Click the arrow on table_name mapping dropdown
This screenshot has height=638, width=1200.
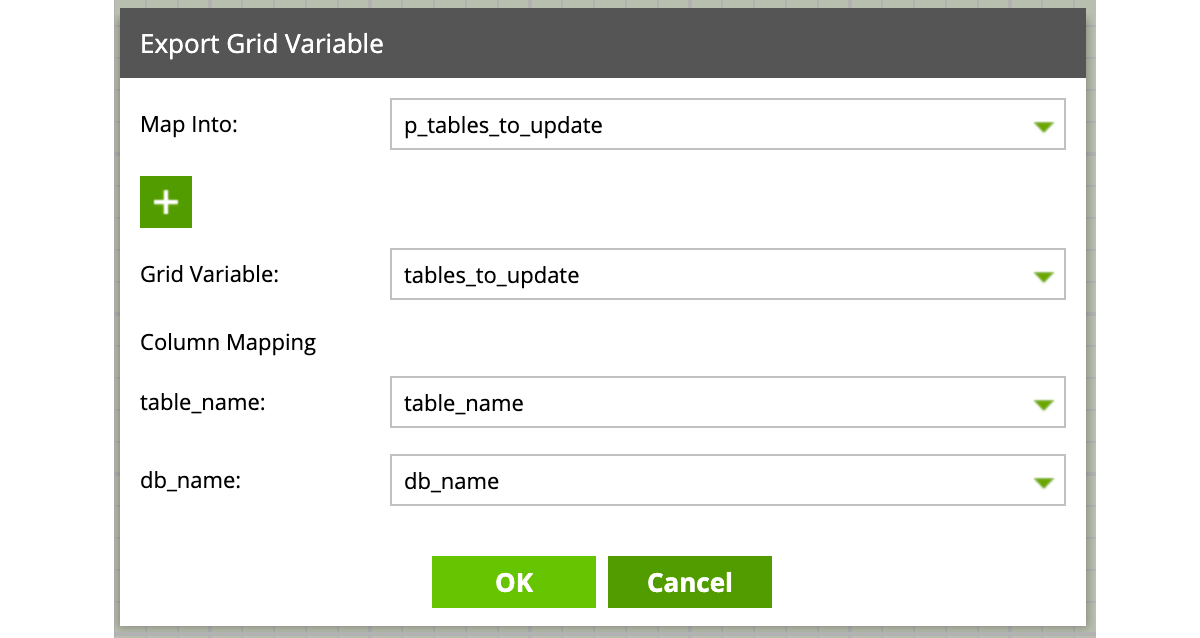(x=1043, y=404)
